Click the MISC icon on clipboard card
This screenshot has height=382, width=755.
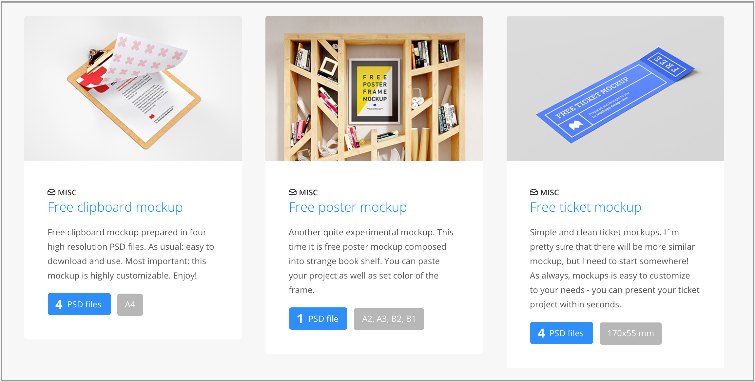click(52, 192)
